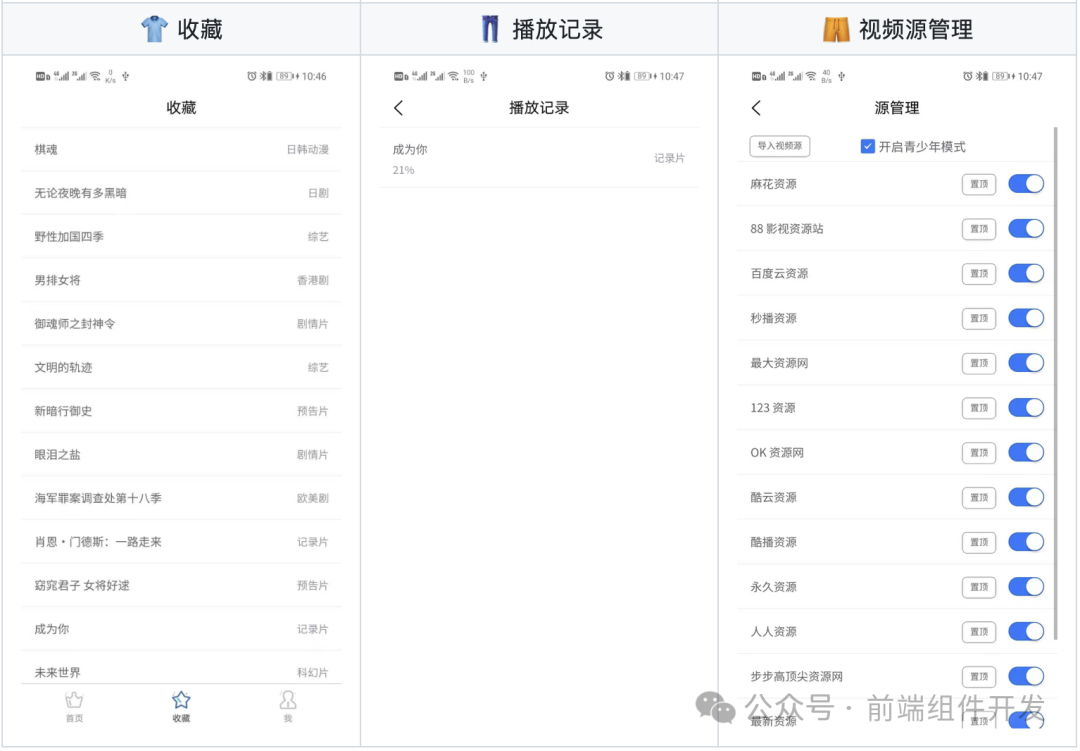Click the shorts icon beside 视频源管理 header
The width and height of the screenshot is (1080, 751).
click(838, 28)
